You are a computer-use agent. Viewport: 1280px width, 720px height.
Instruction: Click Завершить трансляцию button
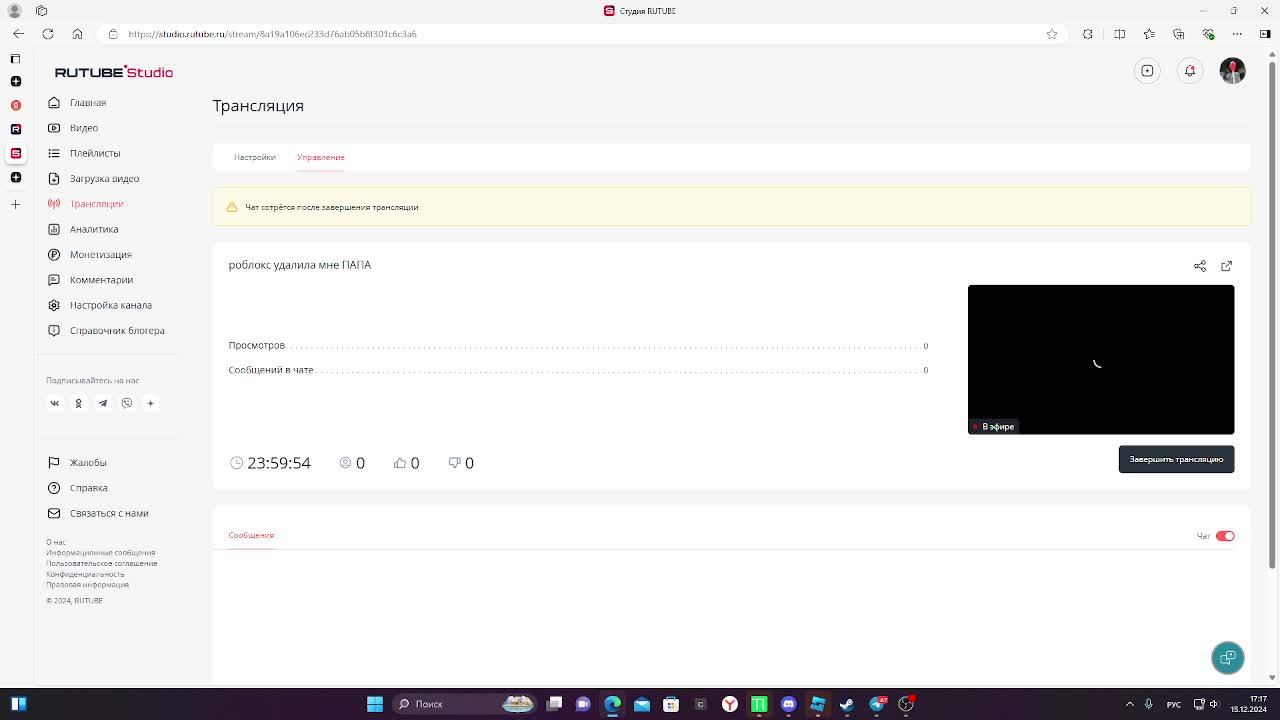1176,459
